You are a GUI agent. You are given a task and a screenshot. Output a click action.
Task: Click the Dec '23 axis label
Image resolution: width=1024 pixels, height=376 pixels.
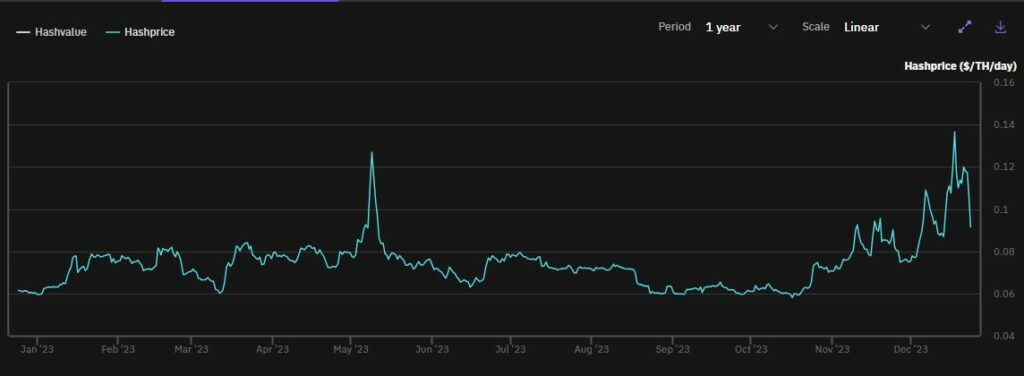[x=911, y=350]
